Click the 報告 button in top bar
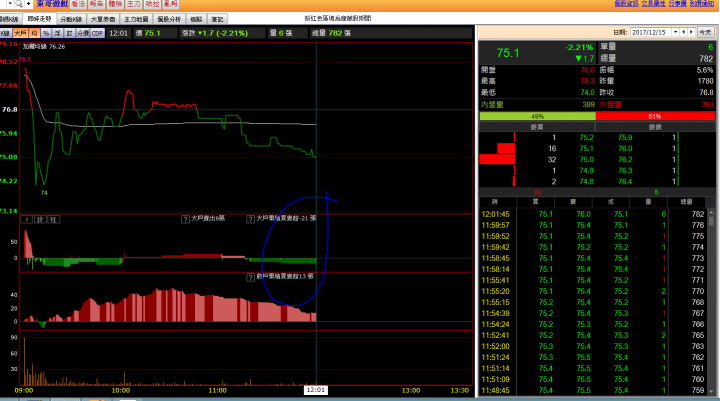The height and width of the screenshot is (401, 720). (x=97, y=4)
